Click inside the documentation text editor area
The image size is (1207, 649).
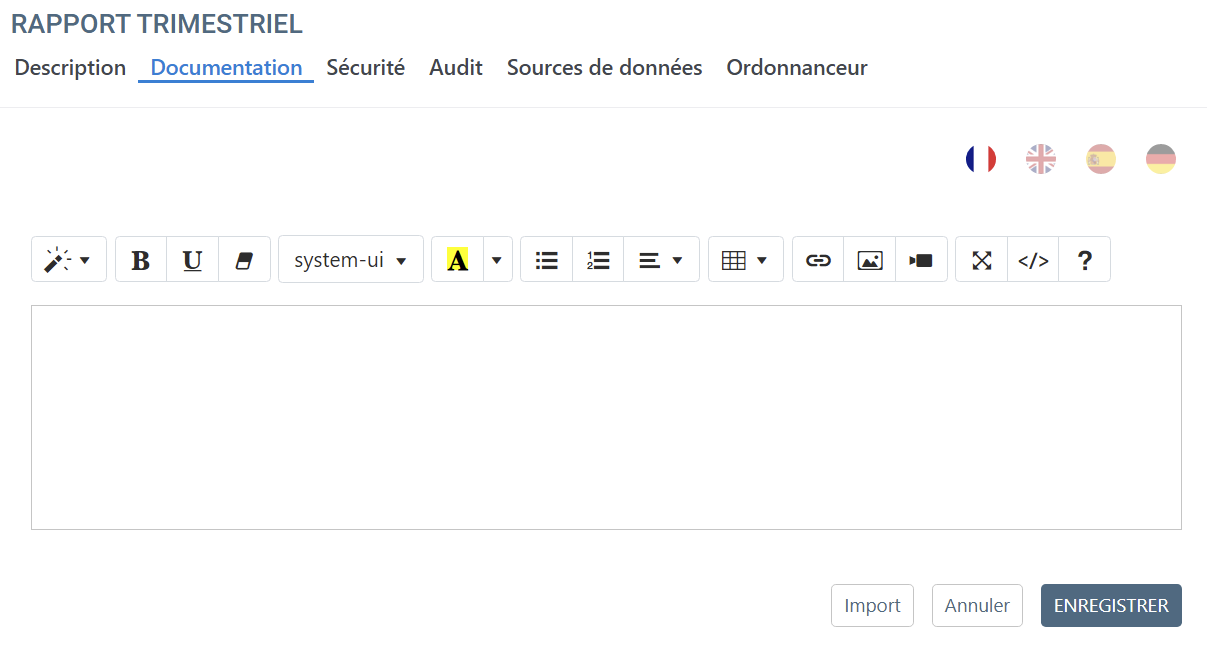click(606, 417)
